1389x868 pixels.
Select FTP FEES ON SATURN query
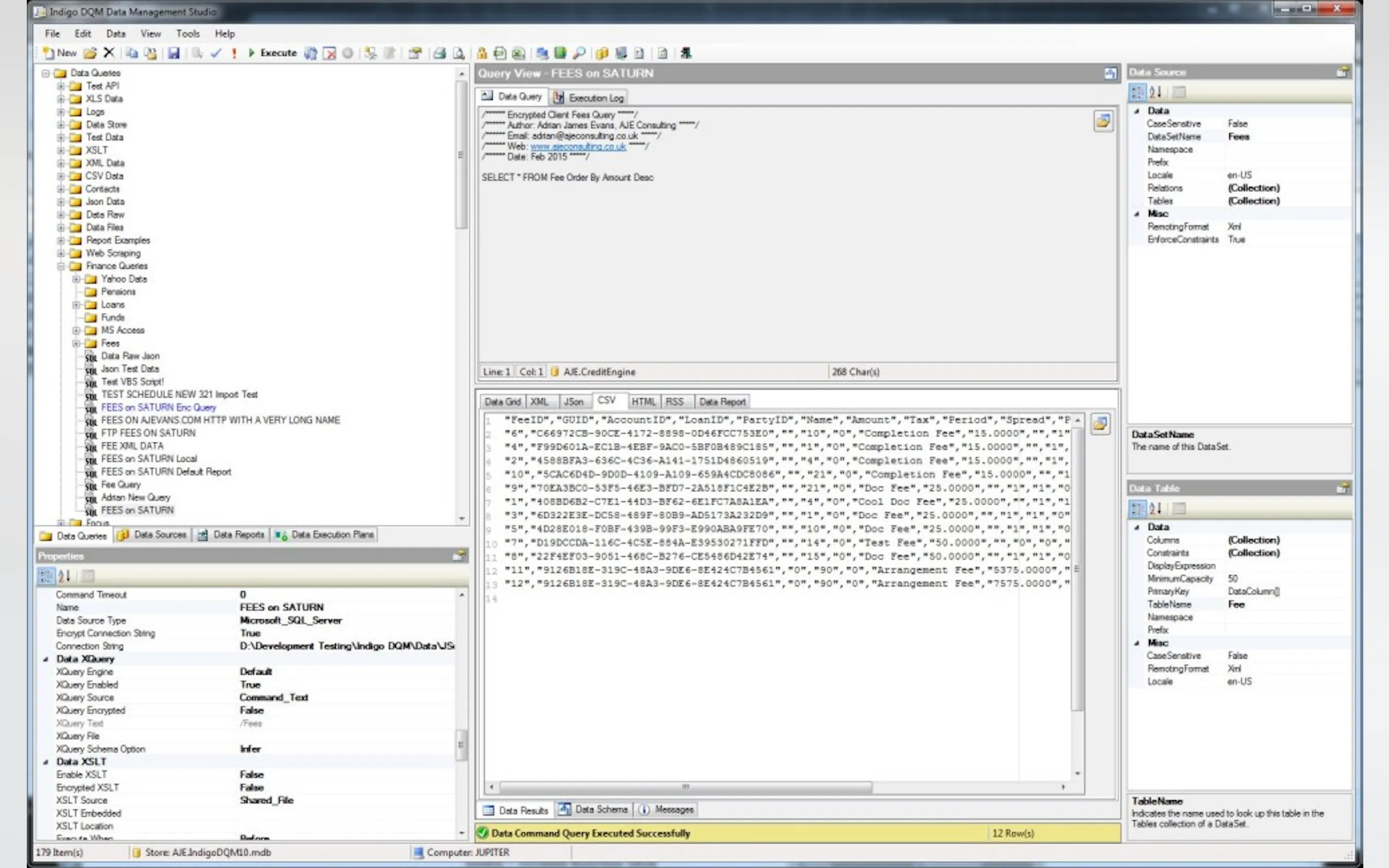148,433
